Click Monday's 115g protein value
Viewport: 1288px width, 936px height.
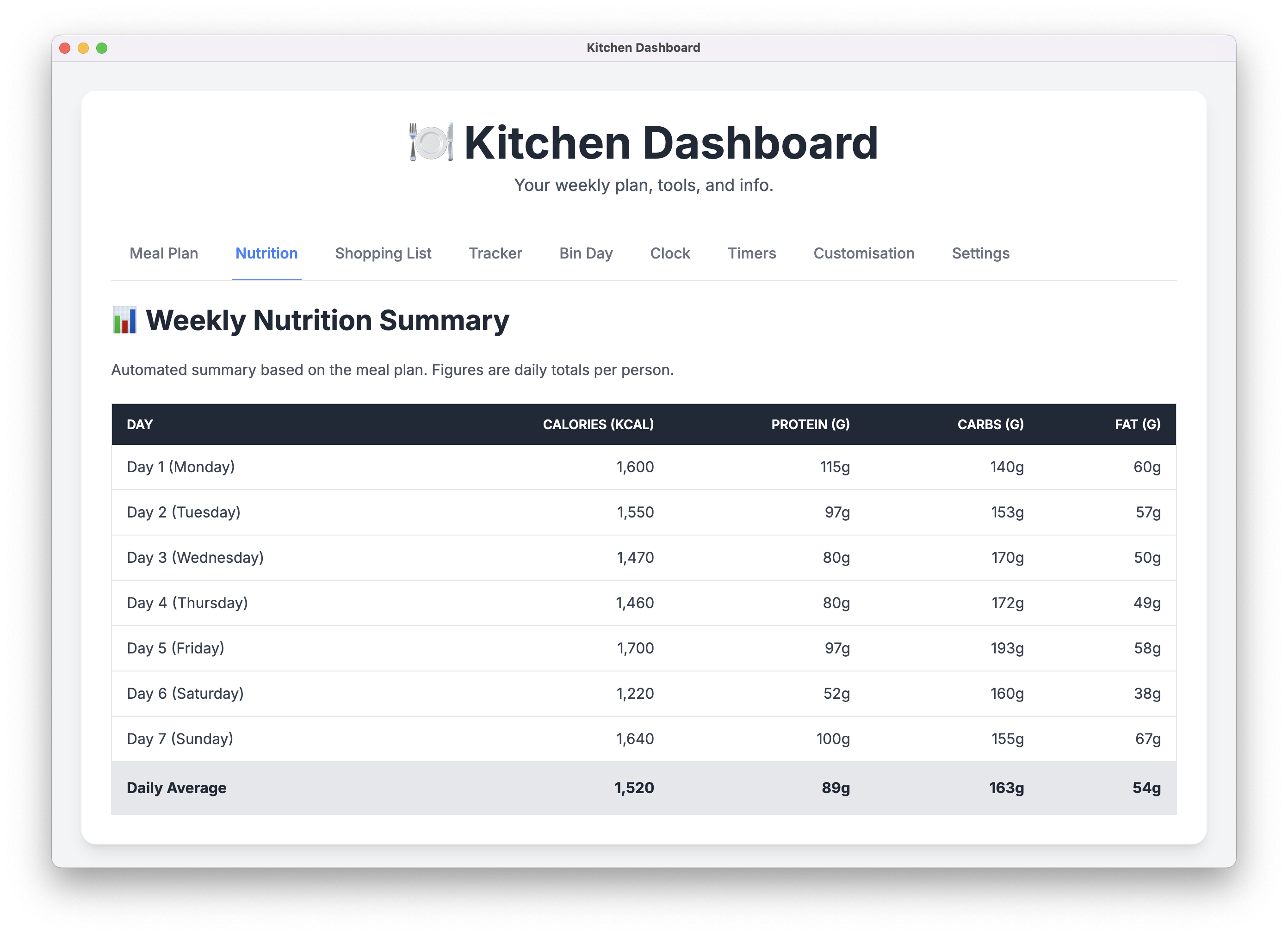click(x=835, y=467)
